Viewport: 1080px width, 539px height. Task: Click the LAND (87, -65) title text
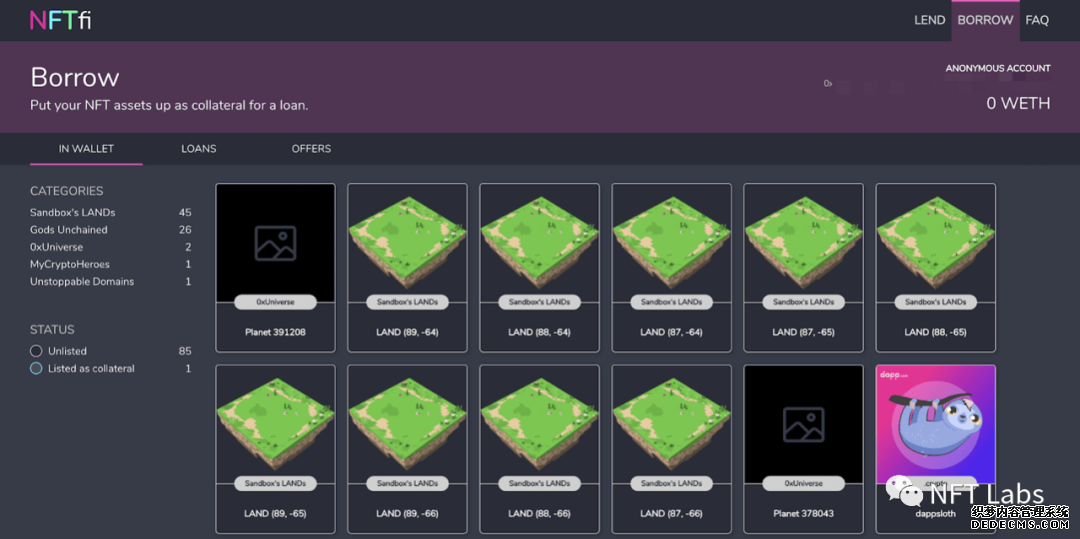pyautogui.click(x=804, y=332)
